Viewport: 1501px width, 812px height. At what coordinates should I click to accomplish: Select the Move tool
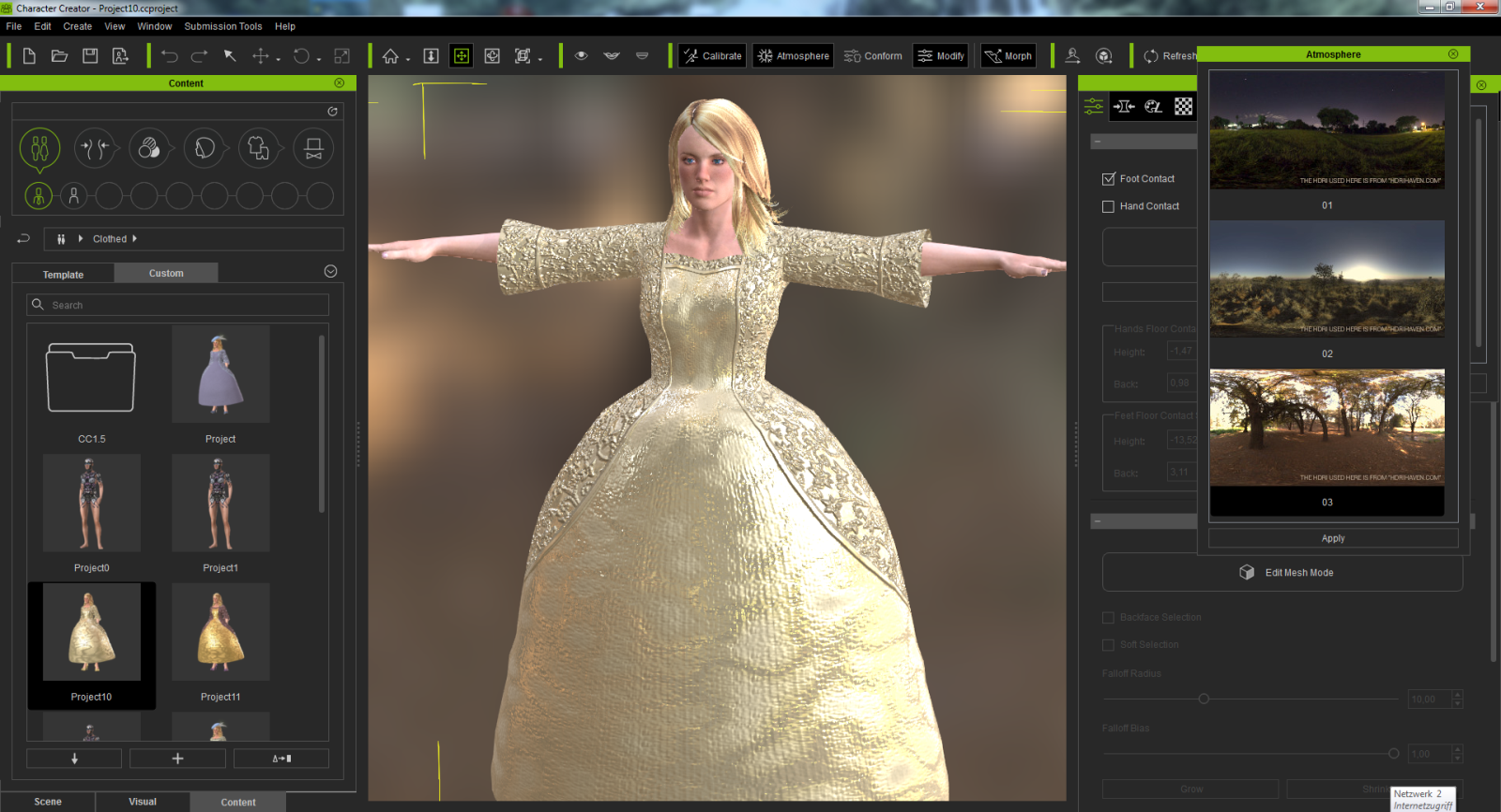pyautogui.click(x=261, y=56)
